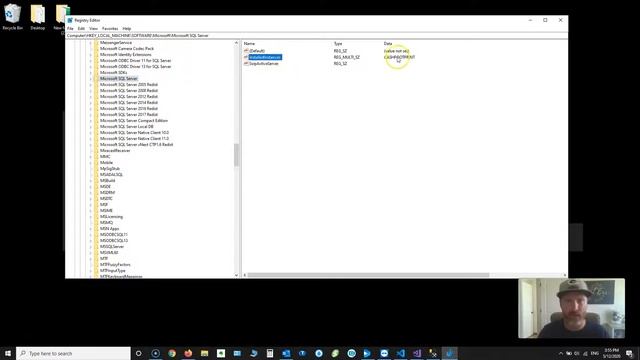The width and height of the screenshot is (640, 360).
Task: Click the tree pane scroll-down arrow
Action: coord(236,276)
